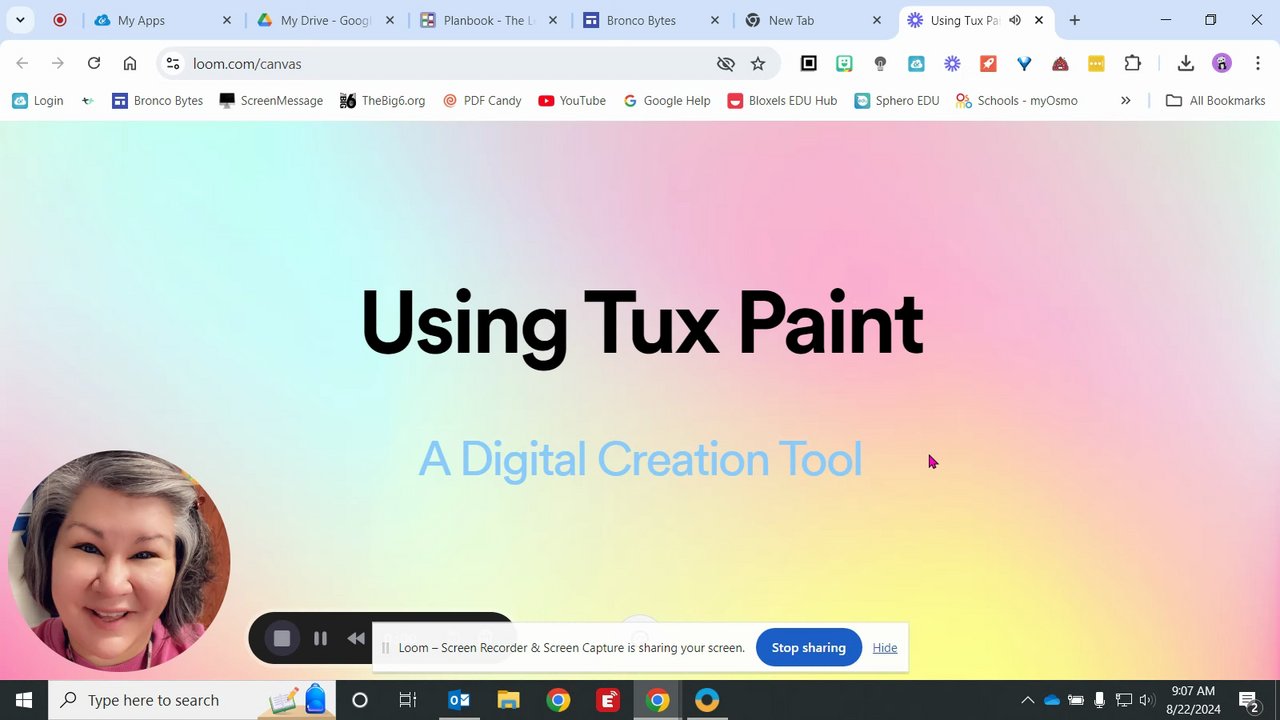Switch to the New Tab tab

(x=814, y=20)
